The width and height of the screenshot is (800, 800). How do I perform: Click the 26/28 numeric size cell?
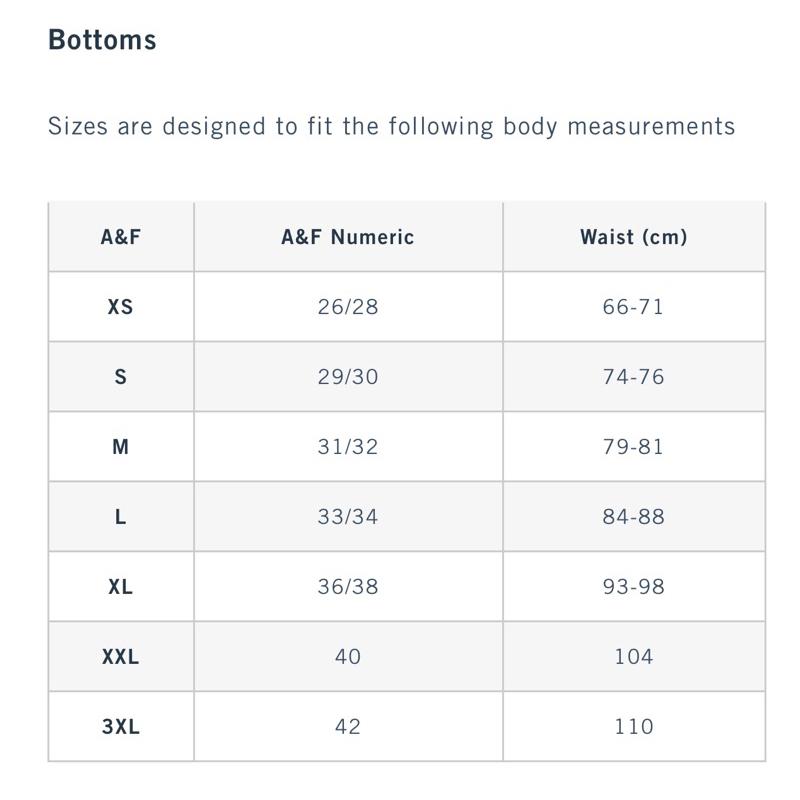[348, 307]
